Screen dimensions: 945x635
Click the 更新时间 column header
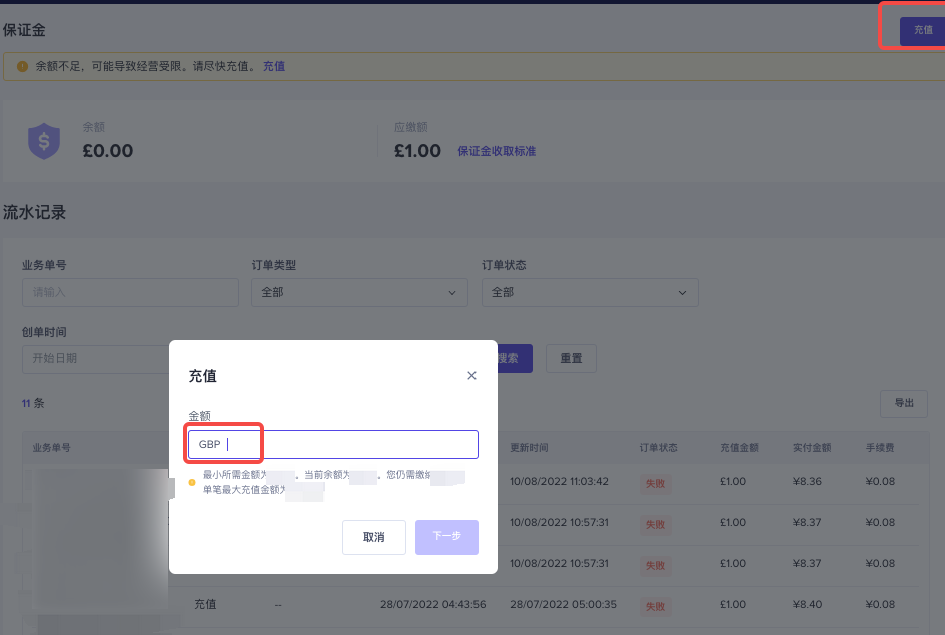tap(529, 448)
